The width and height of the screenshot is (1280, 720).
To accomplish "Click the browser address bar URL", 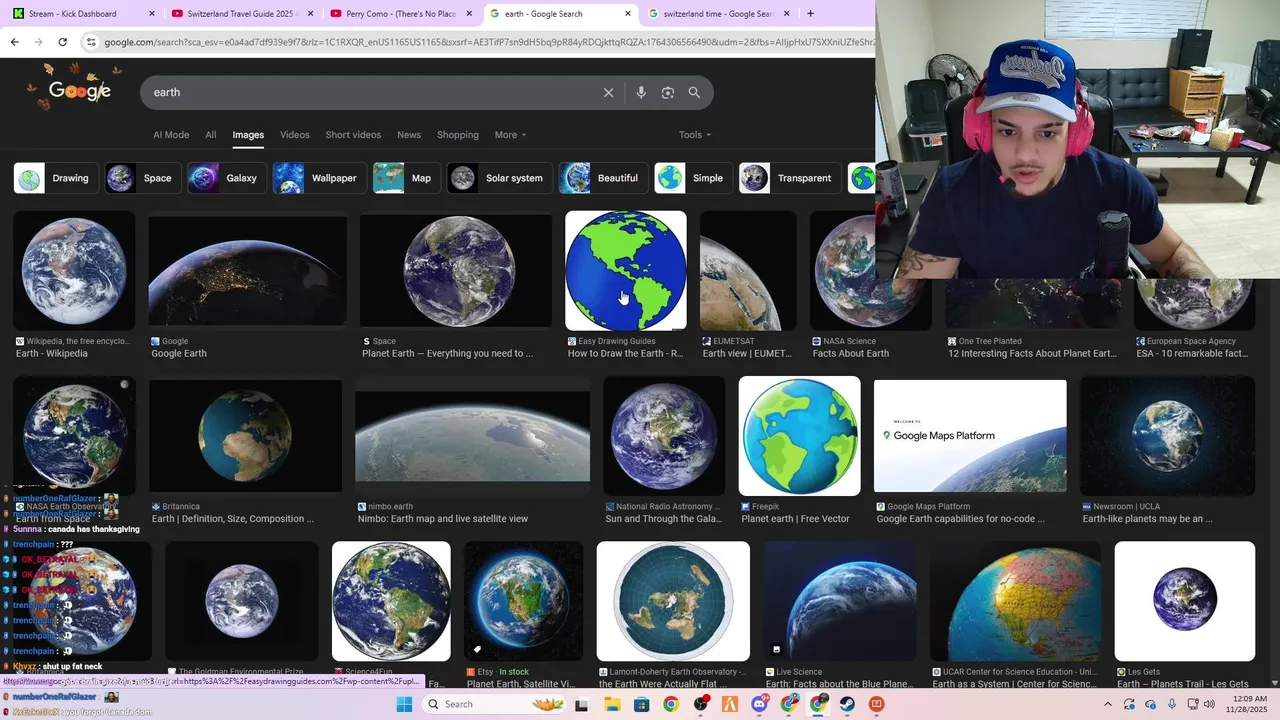I will click(488, 42).
